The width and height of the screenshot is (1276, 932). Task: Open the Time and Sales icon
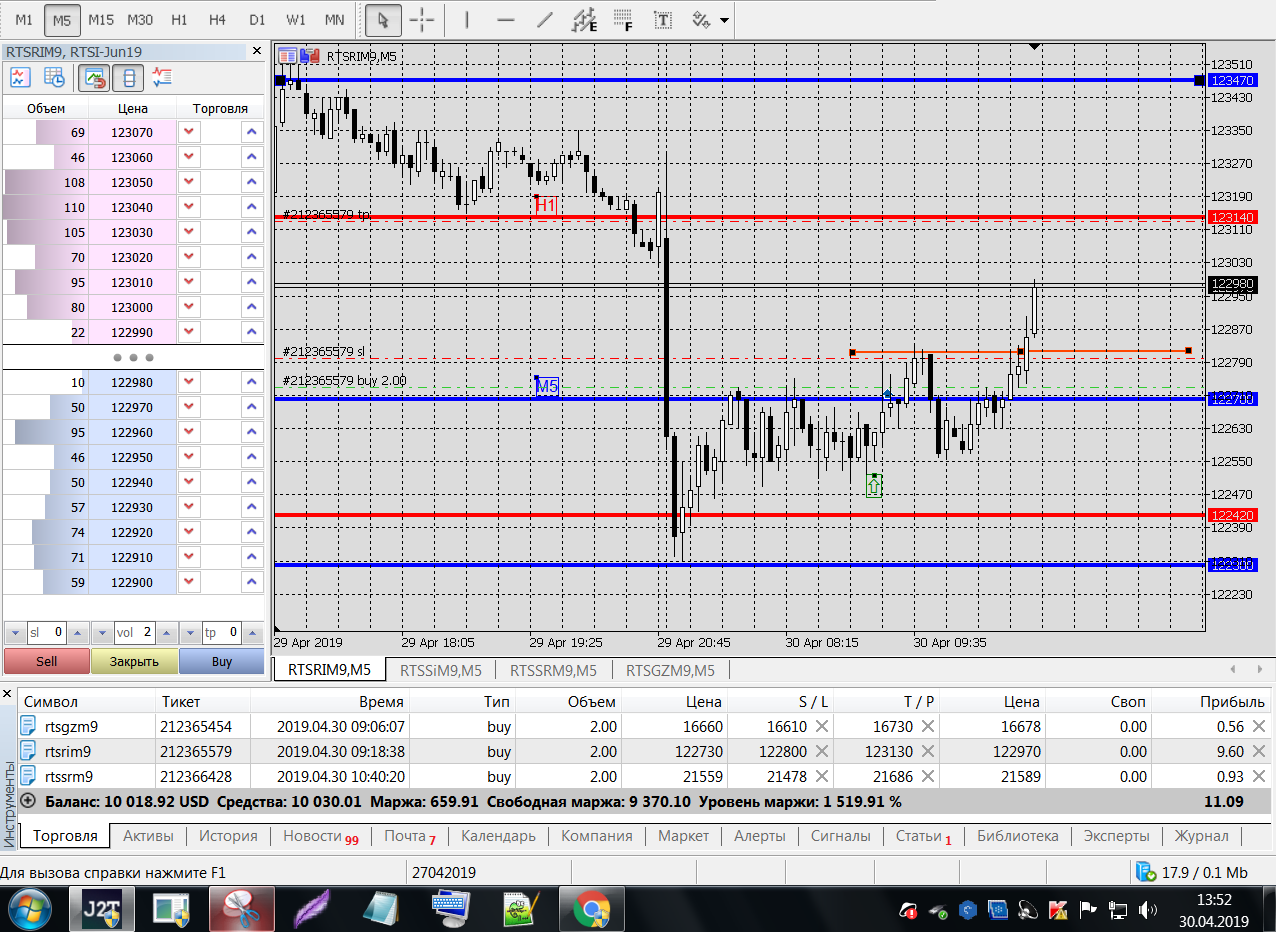coord(54,77)
